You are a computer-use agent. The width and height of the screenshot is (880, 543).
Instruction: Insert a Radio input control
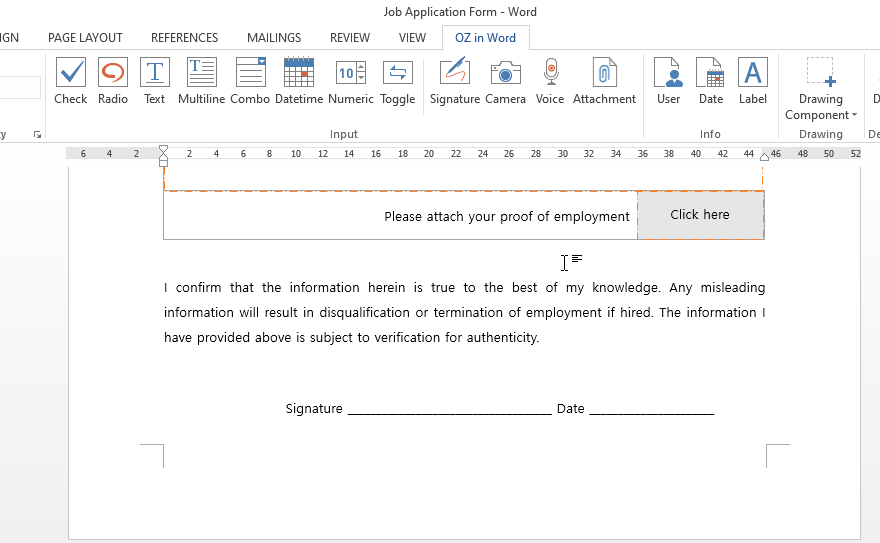point(113,81)
